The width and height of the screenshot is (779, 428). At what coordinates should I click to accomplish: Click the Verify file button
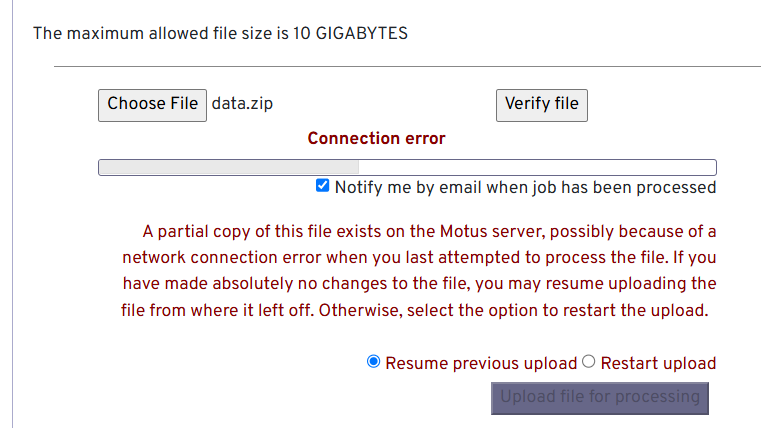tap(542, 105)
